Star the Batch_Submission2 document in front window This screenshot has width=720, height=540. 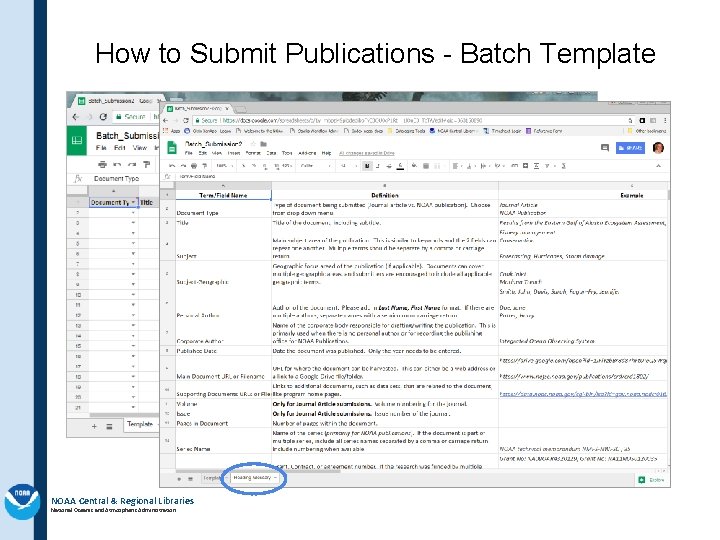(253, 144)
